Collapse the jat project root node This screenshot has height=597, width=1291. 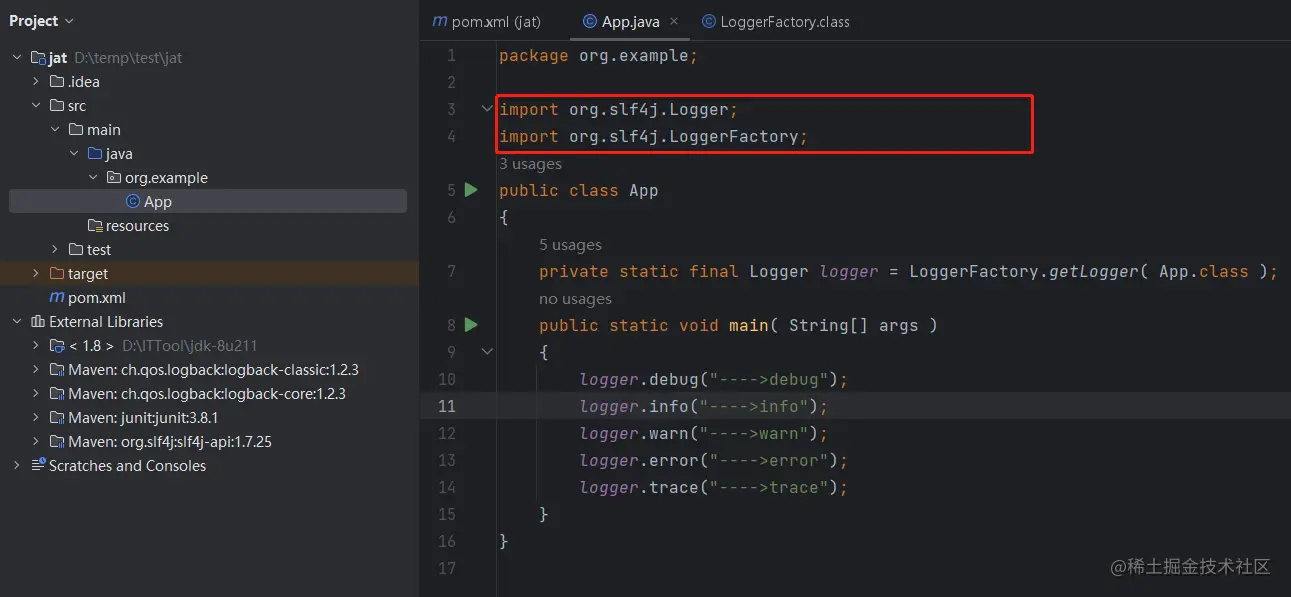(17, 58)
